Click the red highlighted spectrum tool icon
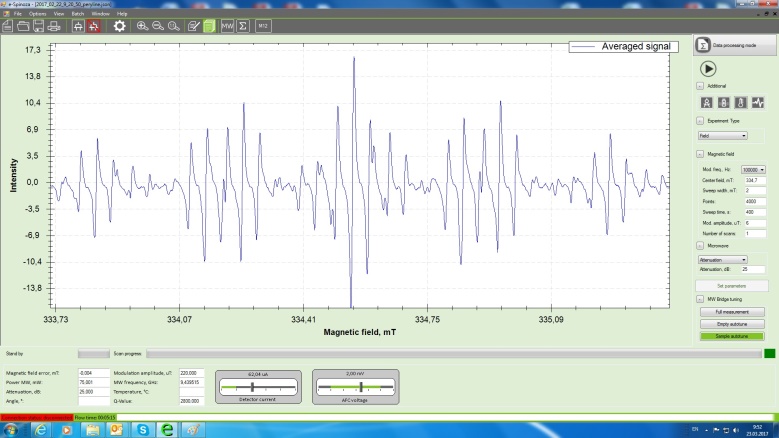 click(x=93, y=26)
